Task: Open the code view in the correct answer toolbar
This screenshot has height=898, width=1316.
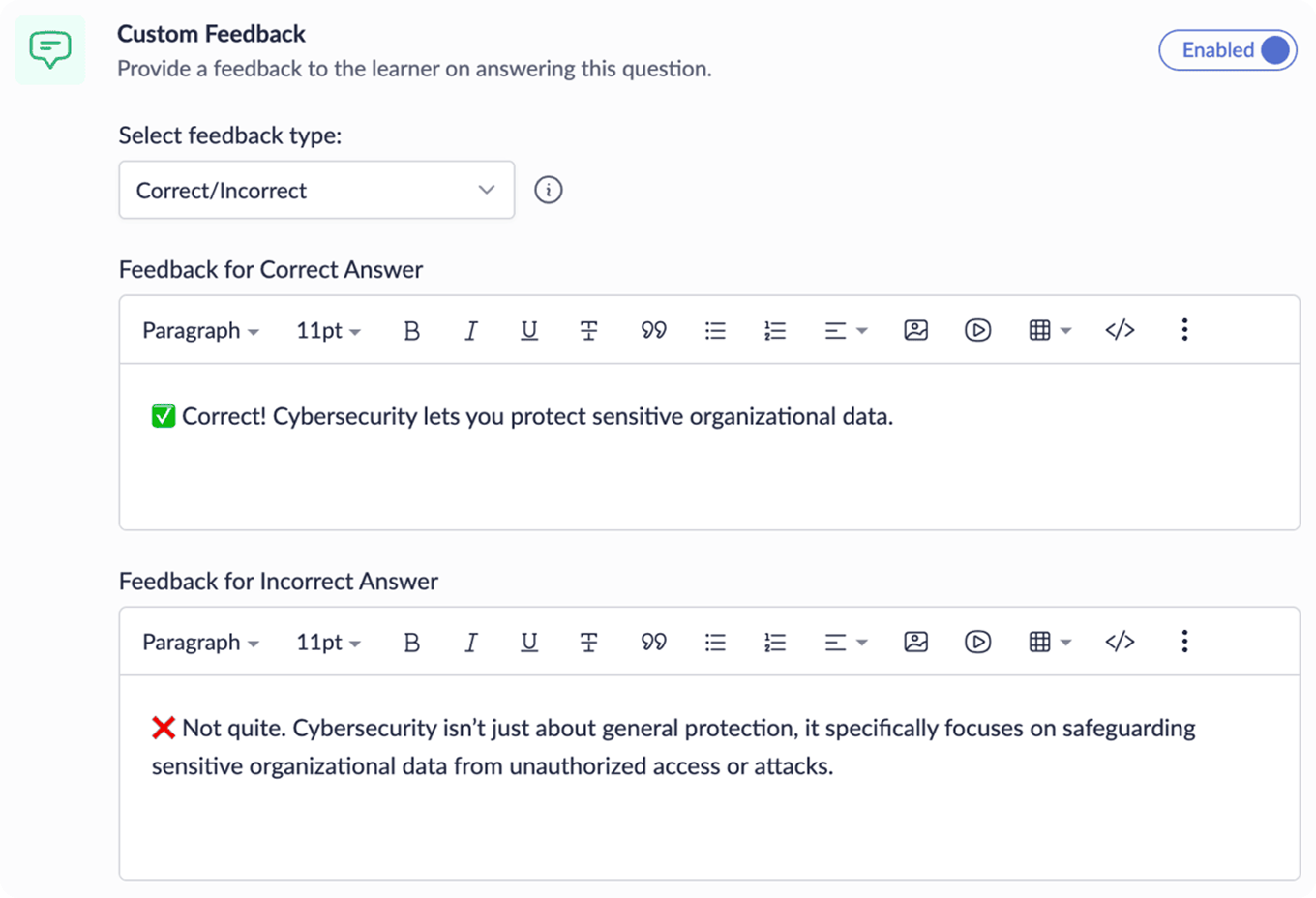Action: point(1120,329)
